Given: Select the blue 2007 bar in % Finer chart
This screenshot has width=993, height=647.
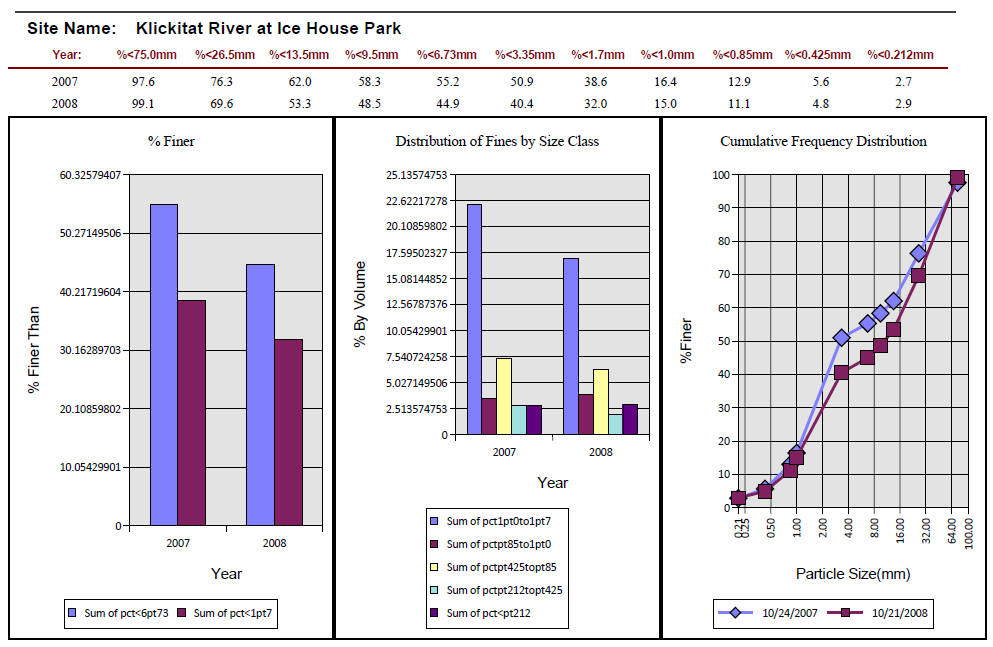Looking at the screenshot, I should (x=164, y=364).
